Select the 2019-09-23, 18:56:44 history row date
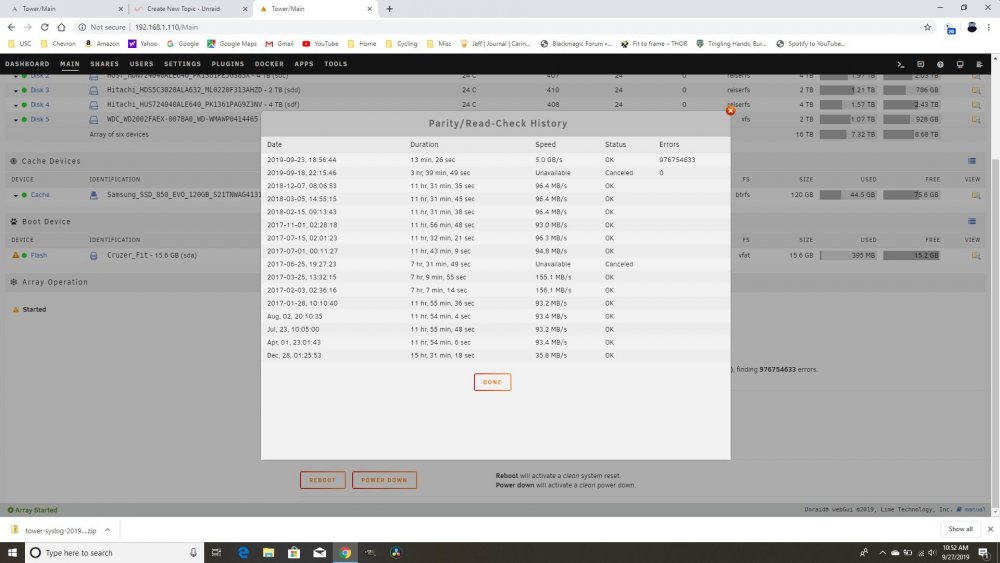1000x563 pixels. click(x=302, y=160)
